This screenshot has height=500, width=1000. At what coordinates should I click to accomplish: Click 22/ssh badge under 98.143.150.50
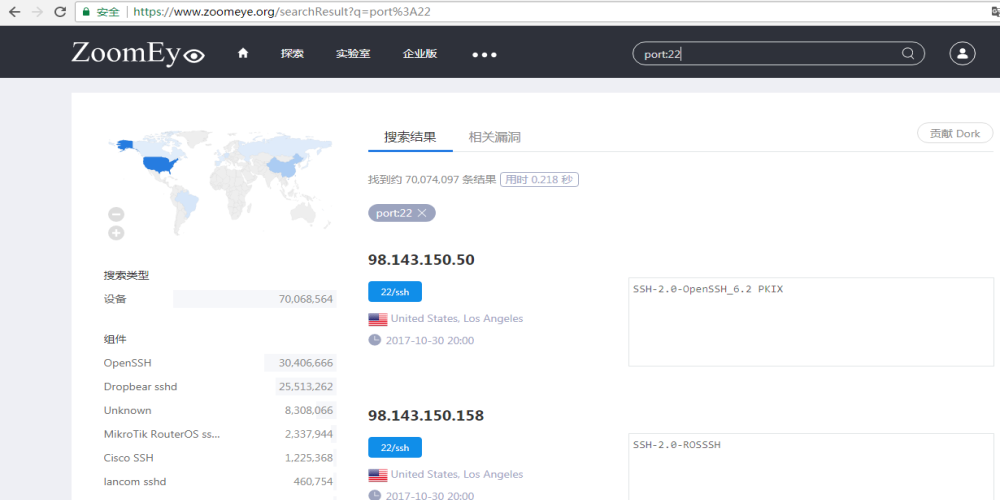point(395,291)
